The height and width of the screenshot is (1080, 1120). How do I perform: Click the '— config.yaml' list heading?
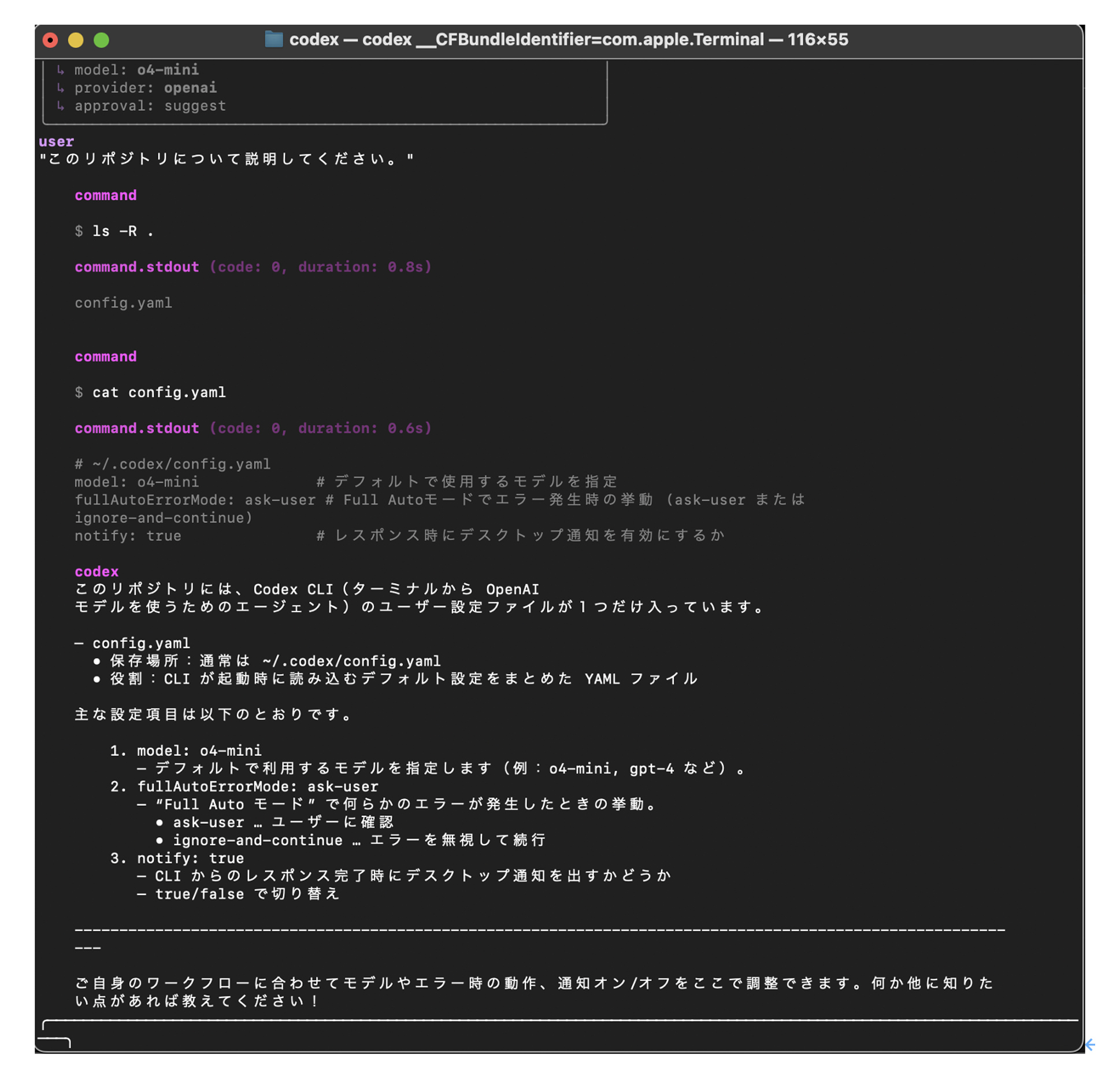coord(132,643)
